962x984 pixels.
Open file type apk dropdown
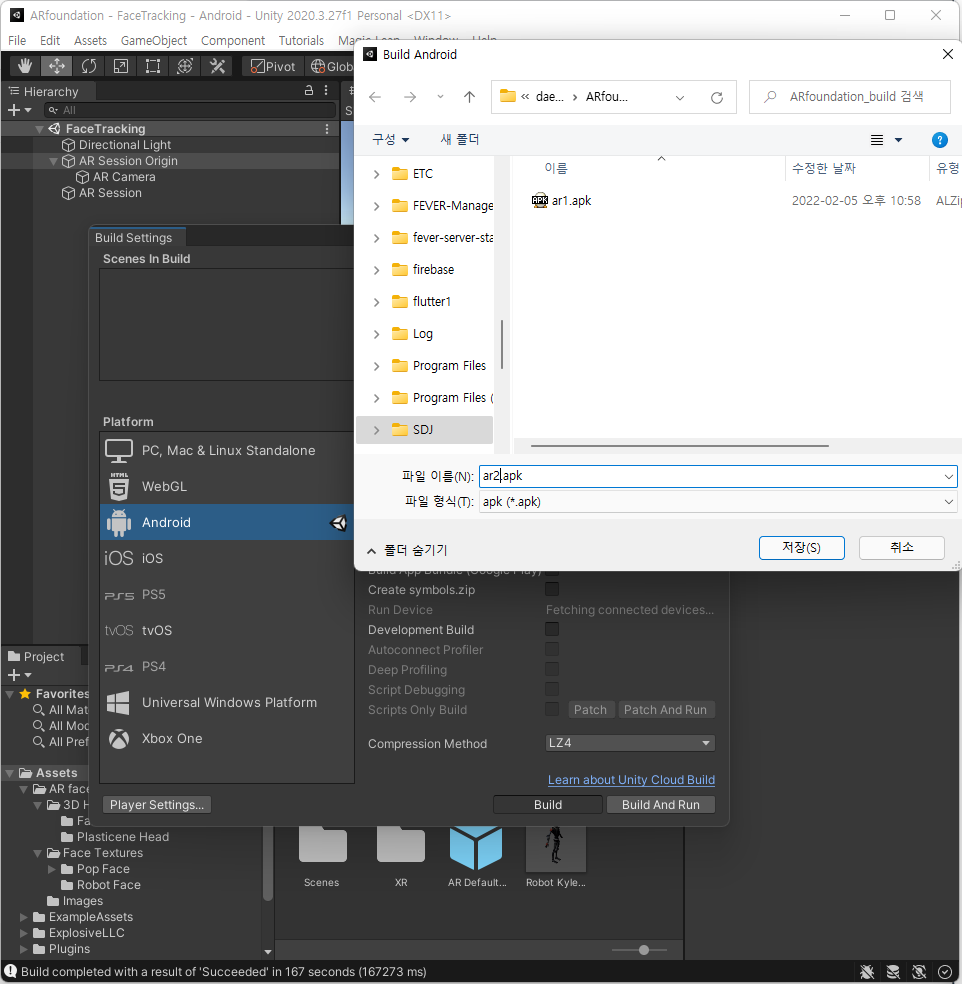pos(718,502)
